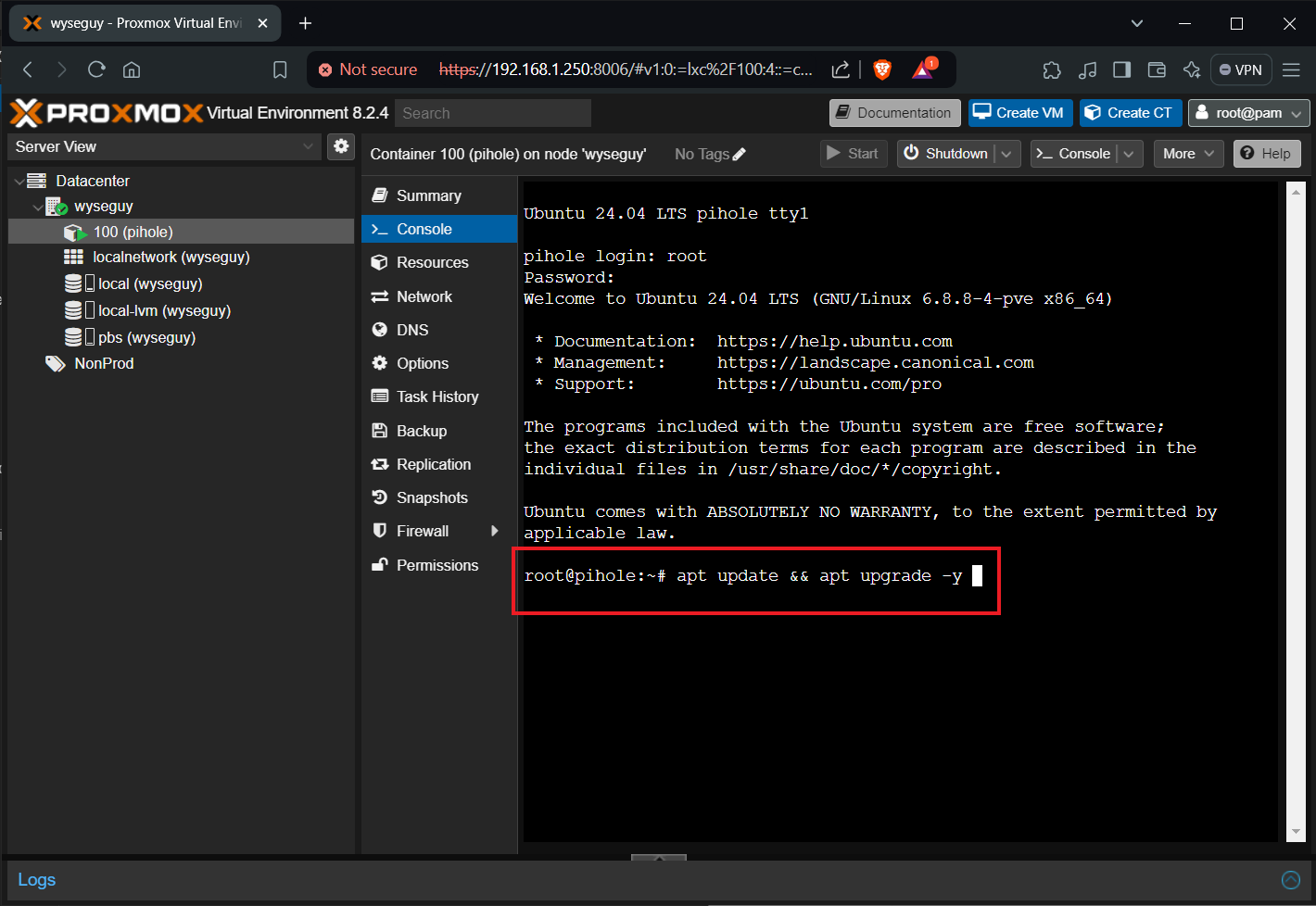Click the browser address bar URL
The width and height of the screenshot is (1316, 906).
[626, 69]
